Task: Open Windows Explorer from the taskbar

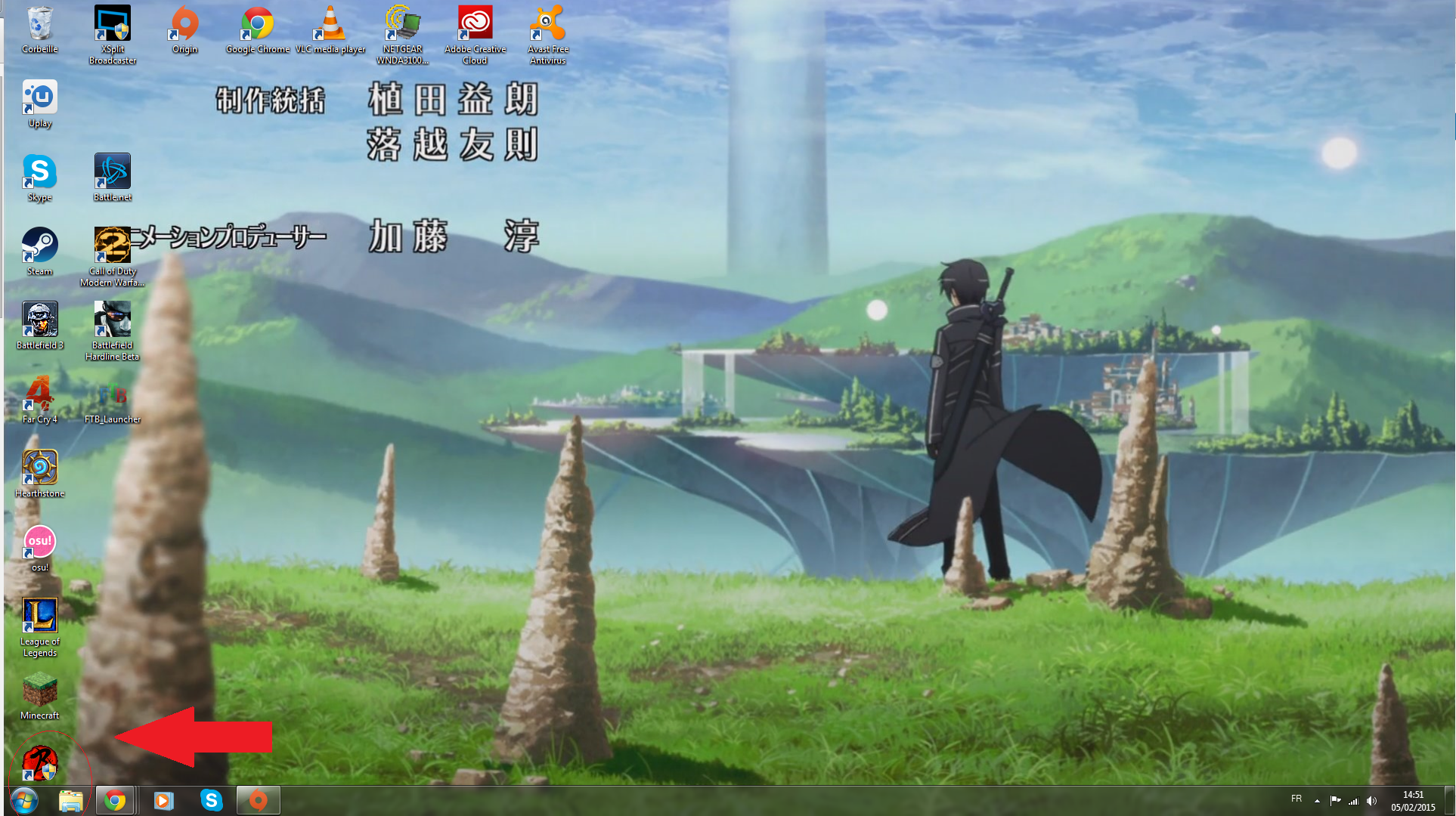Action: [x=70, y=800]
